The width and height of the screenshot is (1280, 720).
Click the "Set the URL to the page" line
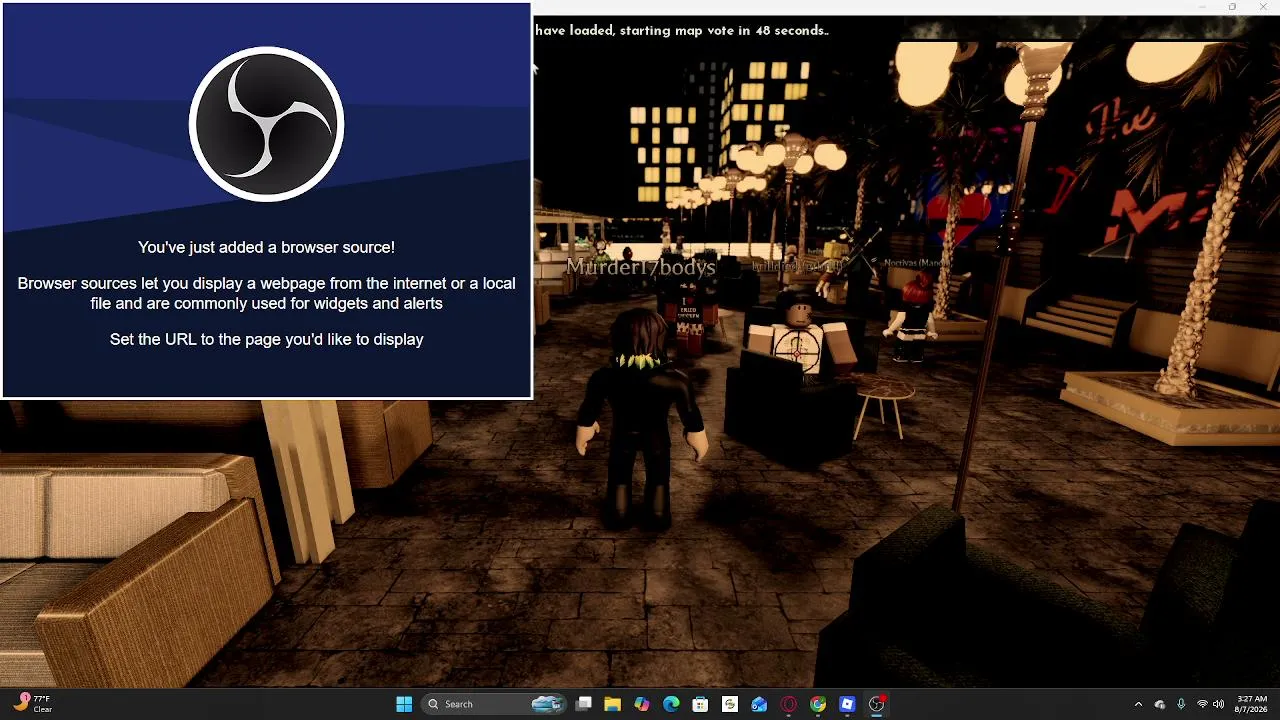(266, 339)
